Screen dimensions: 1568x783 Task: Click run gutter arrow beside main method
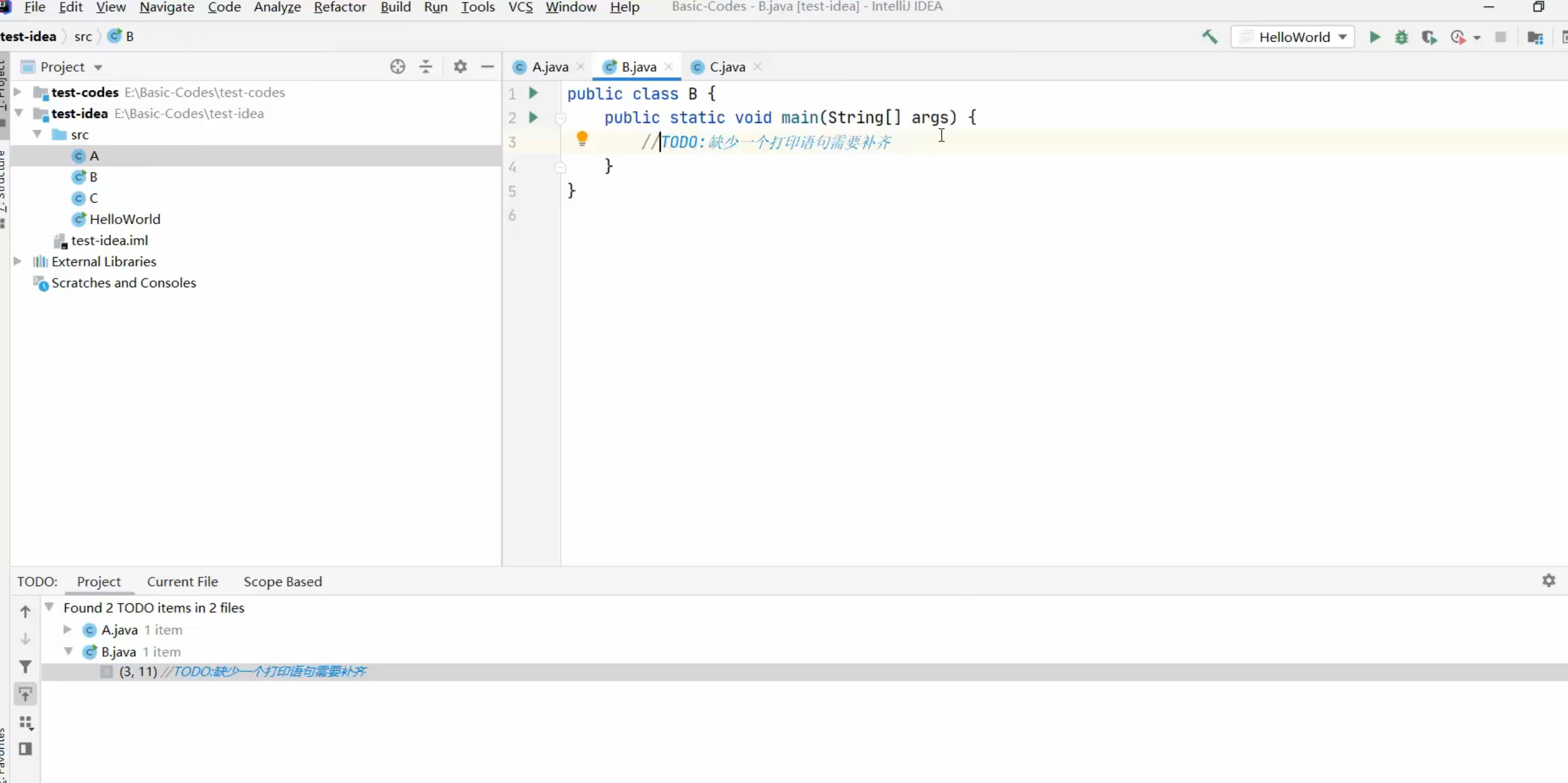pos(533,117)
